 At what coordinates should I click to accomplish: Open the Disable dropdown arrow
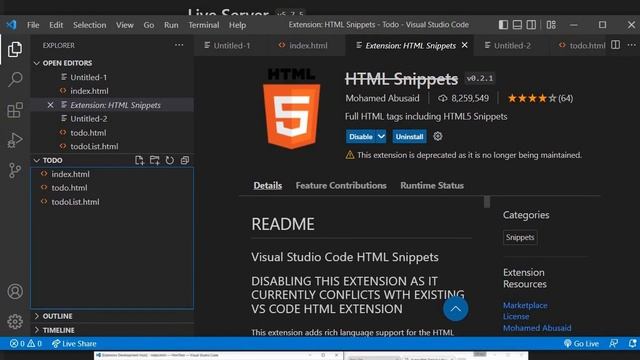(x=381, y=136)
